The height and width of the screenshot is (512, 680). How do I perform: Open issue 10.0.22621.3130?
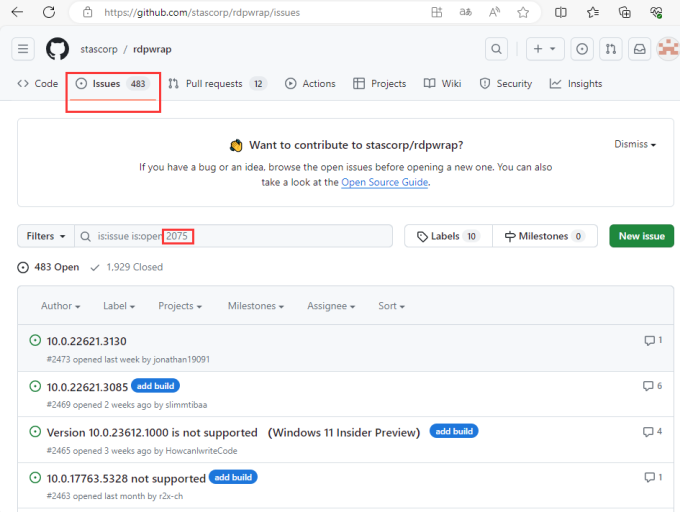87,341
